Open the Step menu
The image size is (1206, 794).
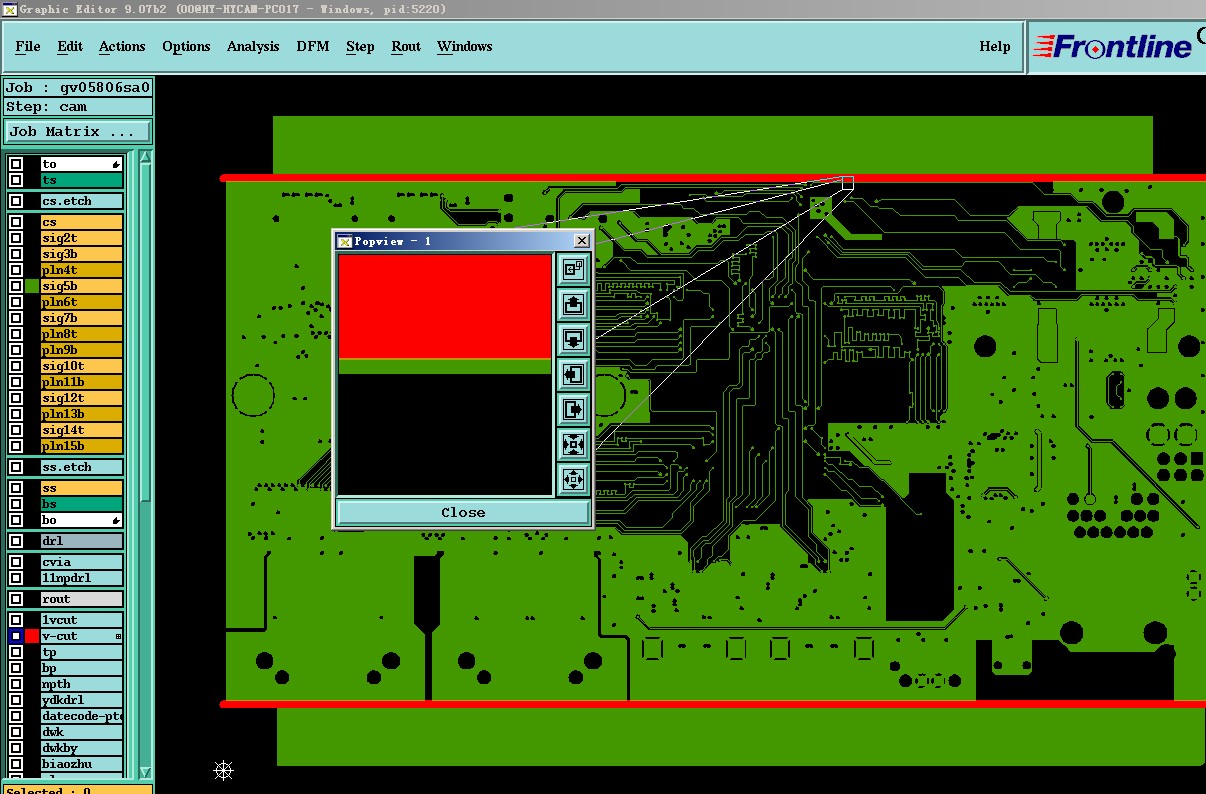pyautogui.click(x=360, y=46)
